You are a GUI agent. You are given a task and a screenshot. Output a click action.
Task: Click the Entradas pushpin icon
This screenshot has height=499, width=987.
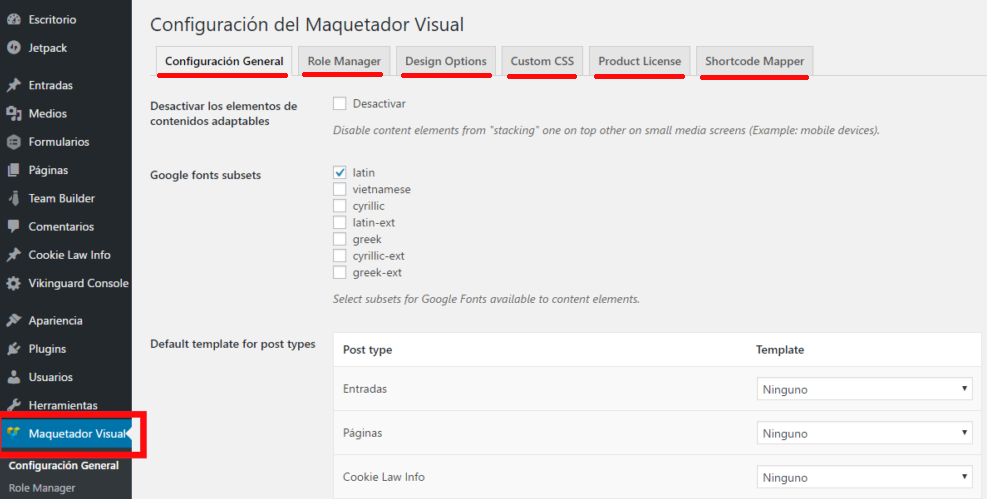click(14, 85)
